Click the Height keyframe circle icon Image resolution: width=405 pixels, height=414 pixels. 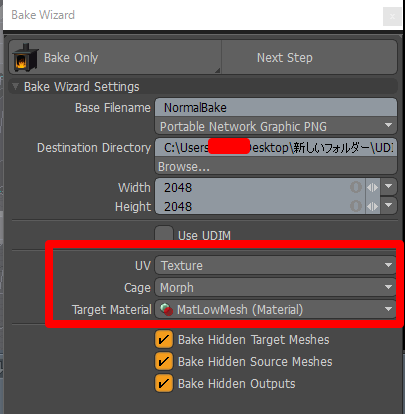click(356, 206)
